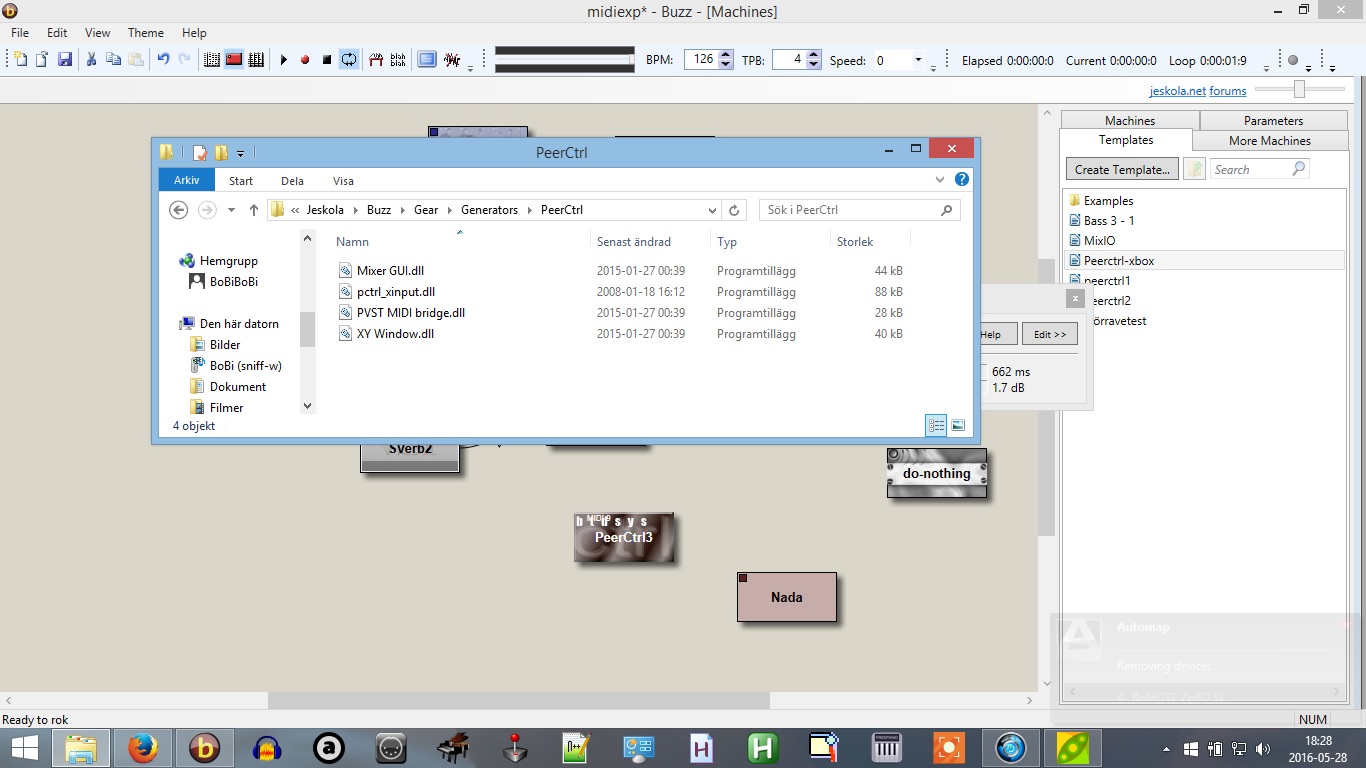Toggle Loop playback button
This screenshot has height=768, width=1366.
[349, 60]
